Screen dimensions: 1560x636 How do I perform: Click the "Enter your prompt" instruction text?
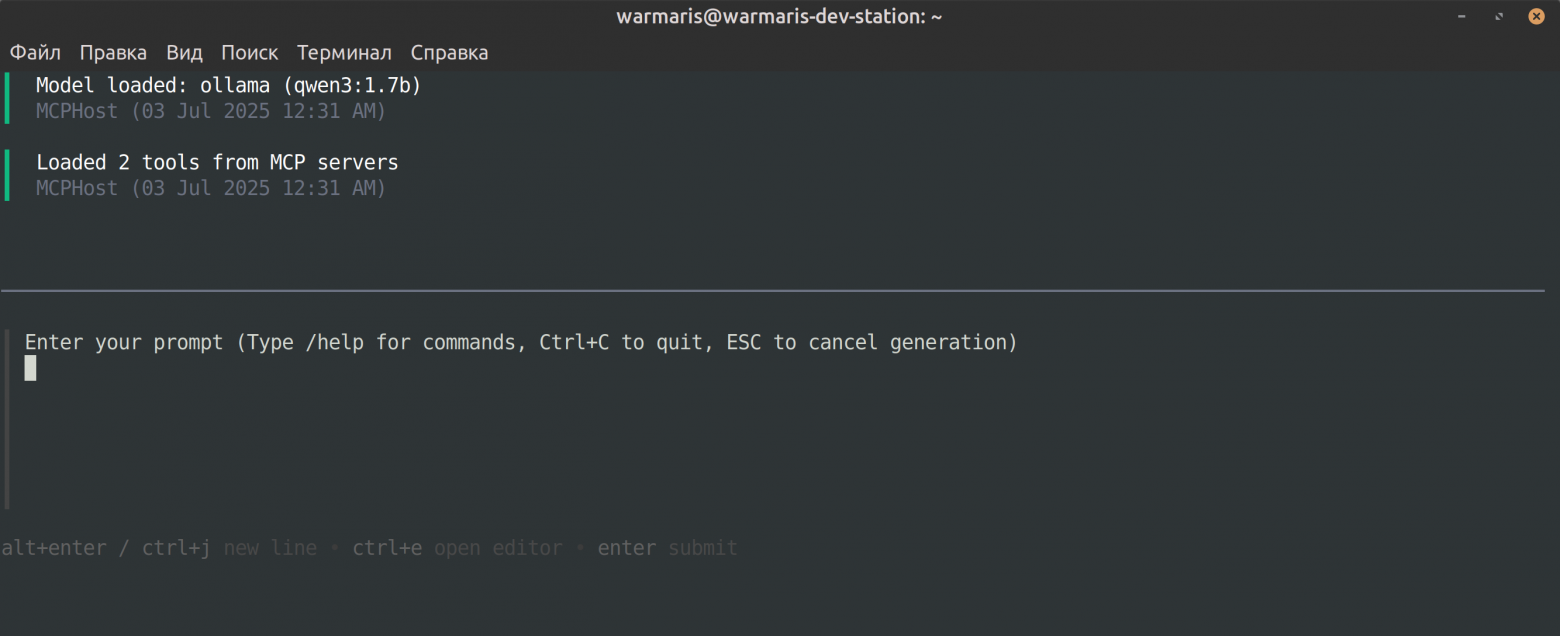coord(520,342)
